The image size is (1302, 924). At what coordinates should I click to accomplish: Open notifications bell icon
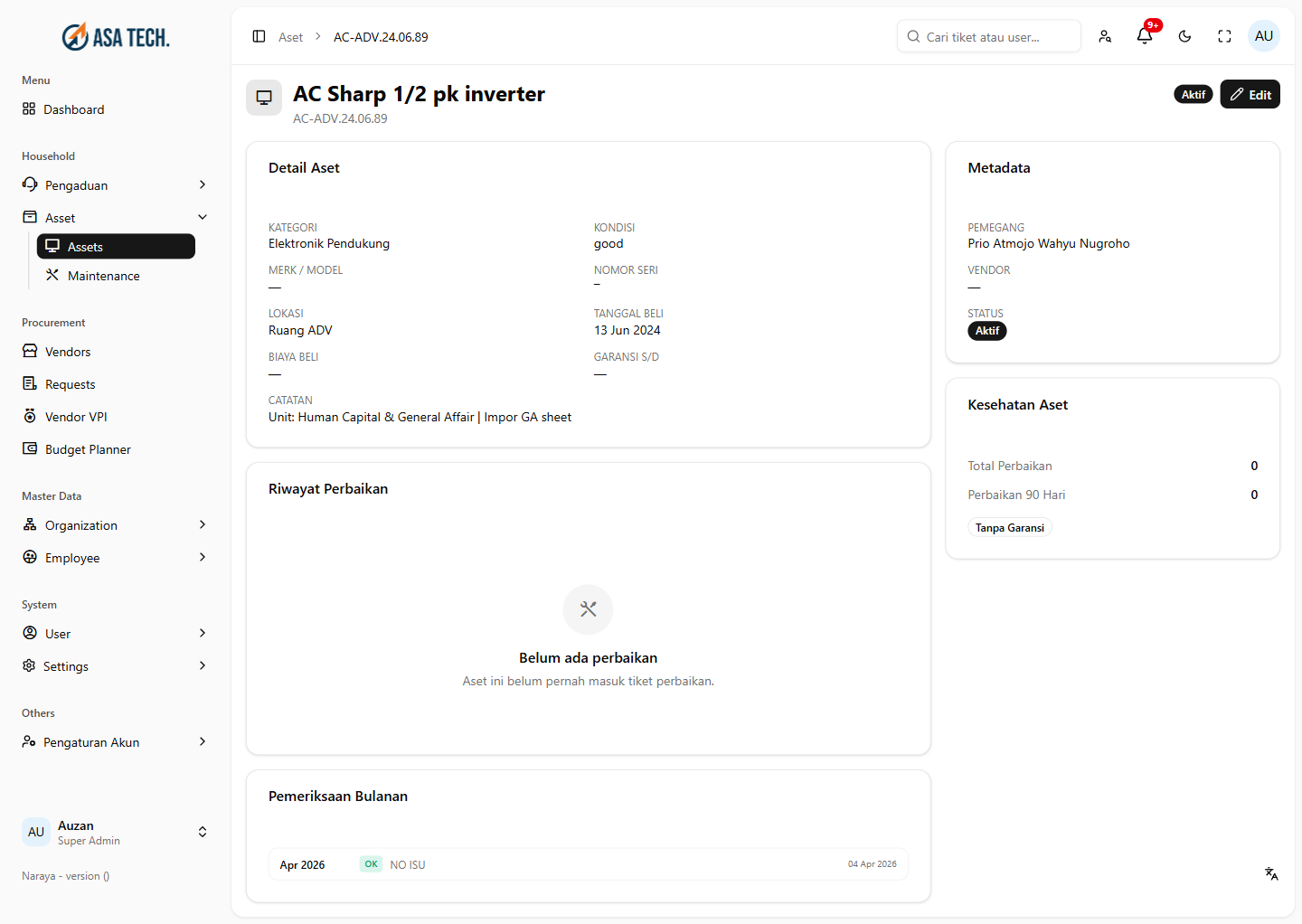pos(1145,36)
